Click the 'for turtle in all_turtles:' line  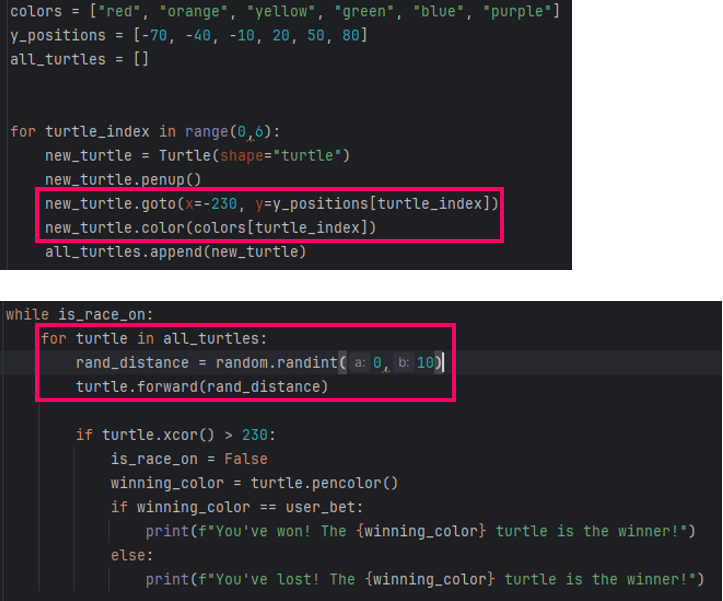point(154,339)
